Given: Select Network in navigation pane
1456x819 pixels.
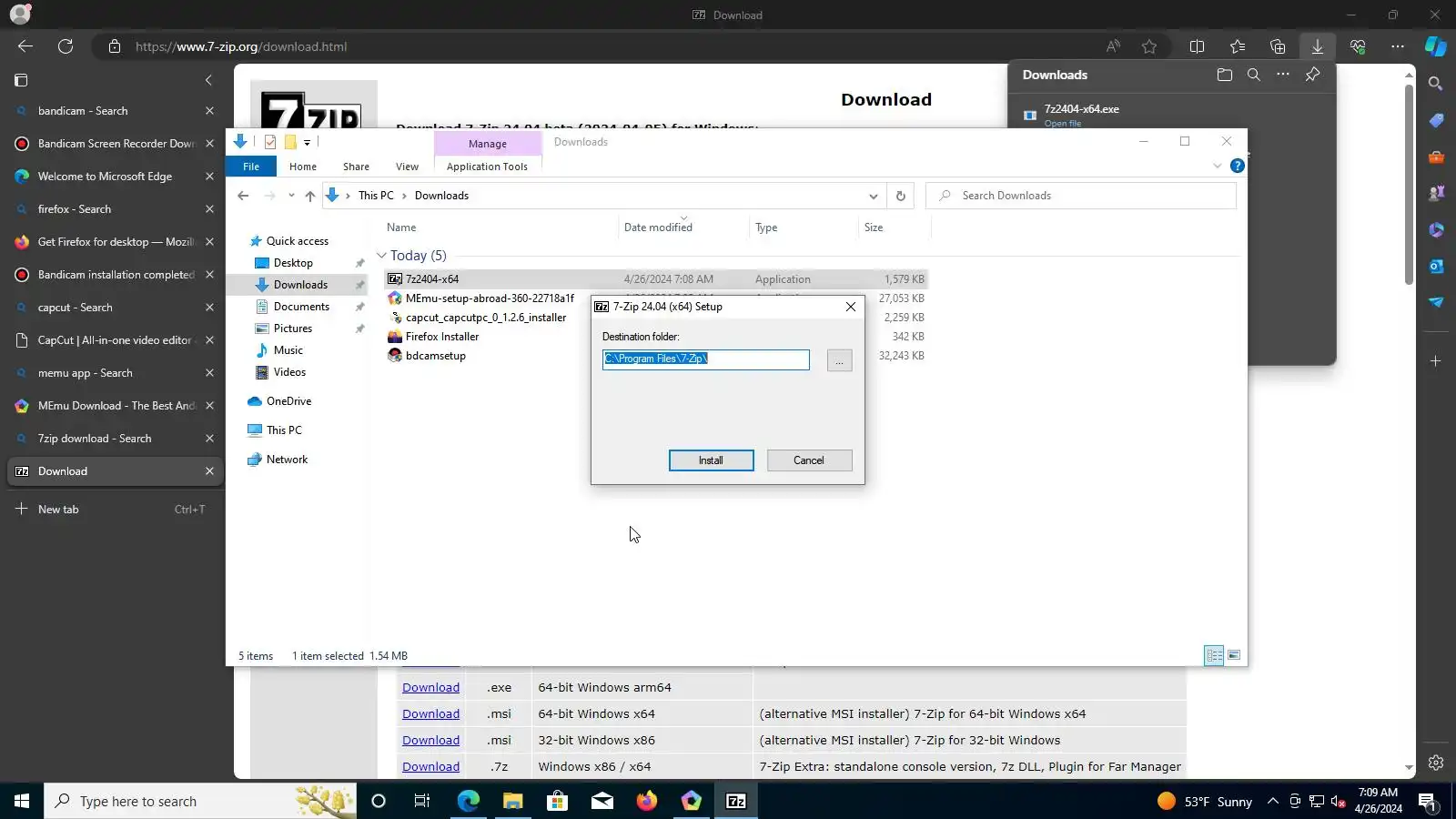Looking at the screenshot, I should click(x=287, y=460).
